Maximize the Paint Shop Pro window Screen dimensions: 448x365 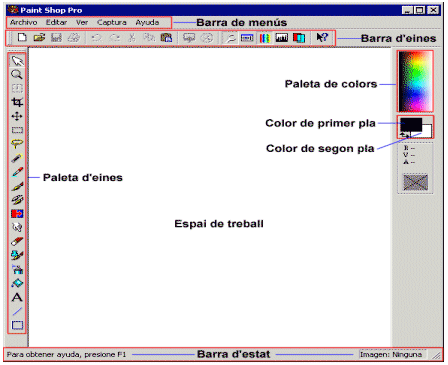pos(420,10)
